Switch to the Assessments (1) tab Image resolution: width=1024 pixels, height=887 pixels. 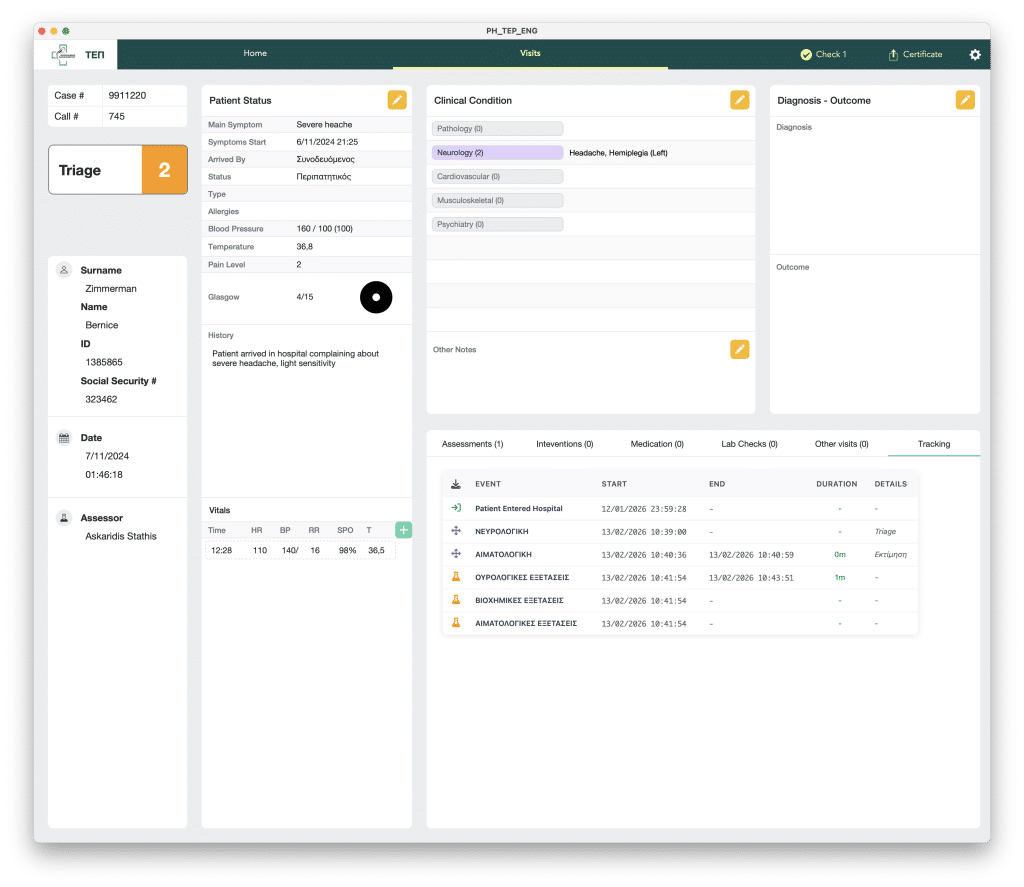[472, 444]
